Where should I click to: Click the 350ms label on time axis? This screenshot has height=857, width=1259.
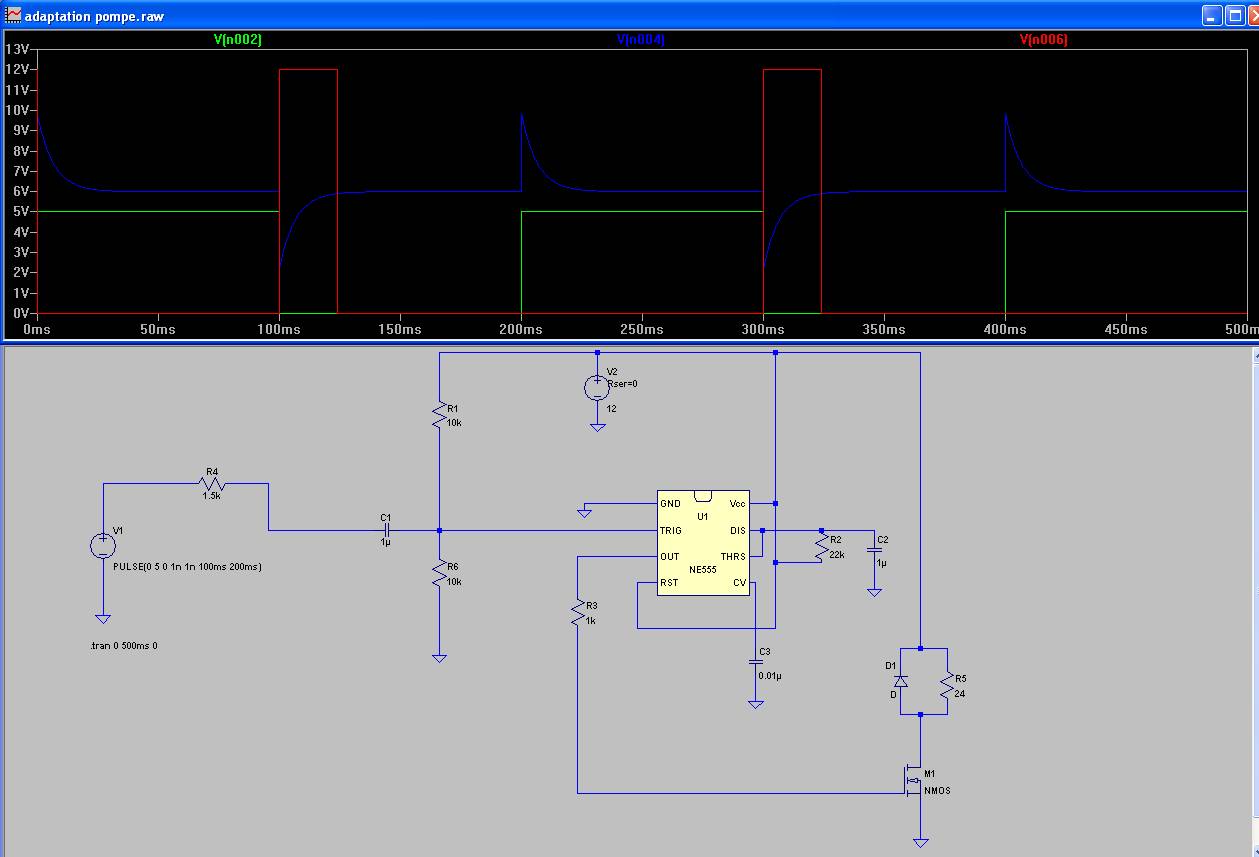883,329
